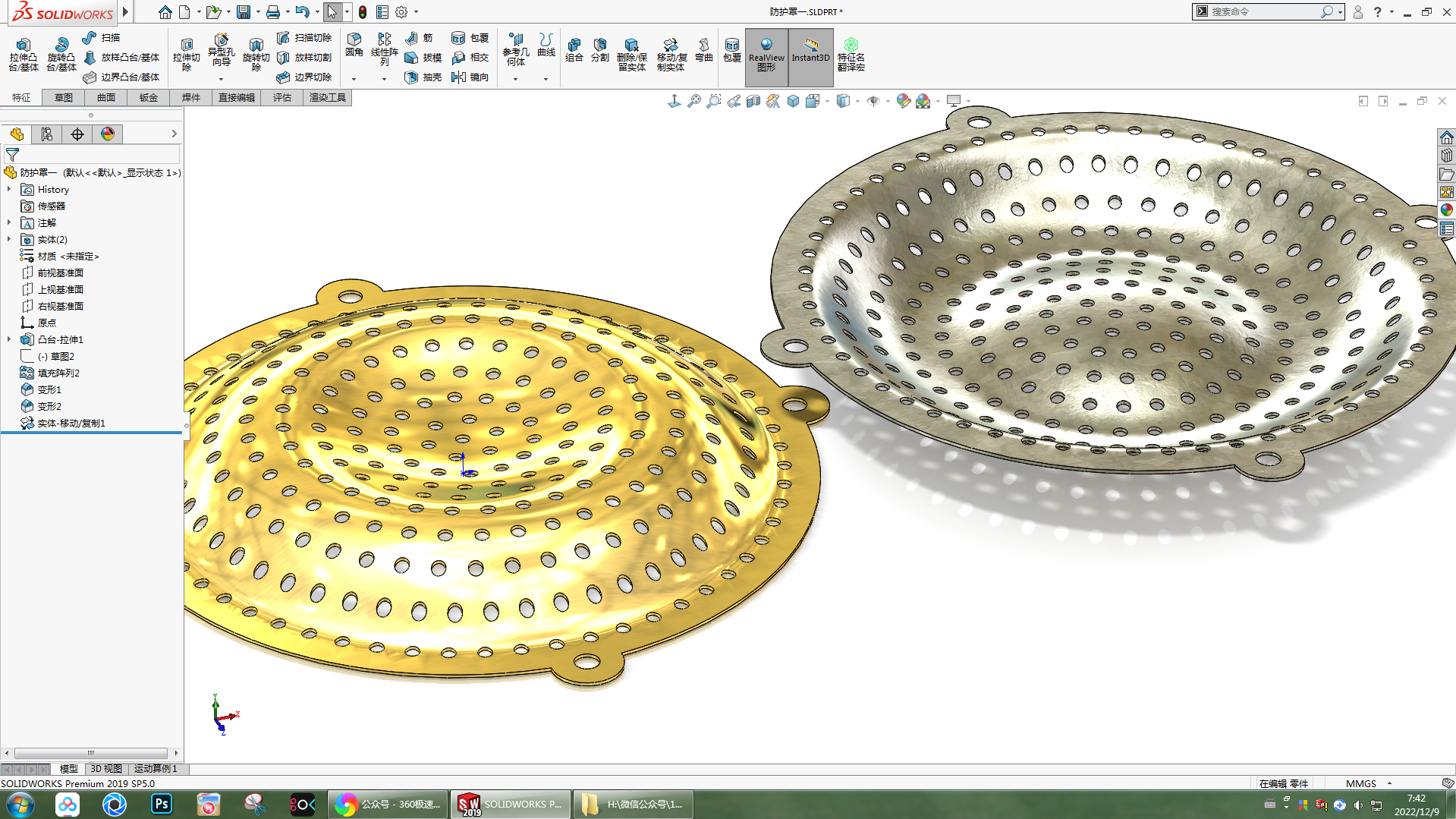Click Move/Copy Bodies (移动/复制实体) tool

click(671, 54)
